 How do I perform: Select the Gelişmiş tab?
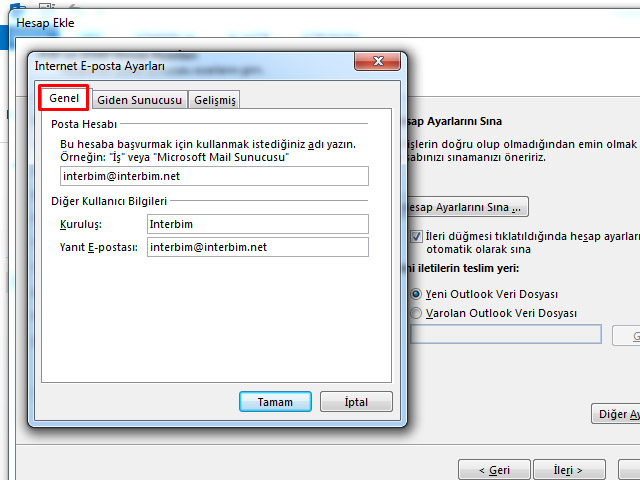(216, 100)
